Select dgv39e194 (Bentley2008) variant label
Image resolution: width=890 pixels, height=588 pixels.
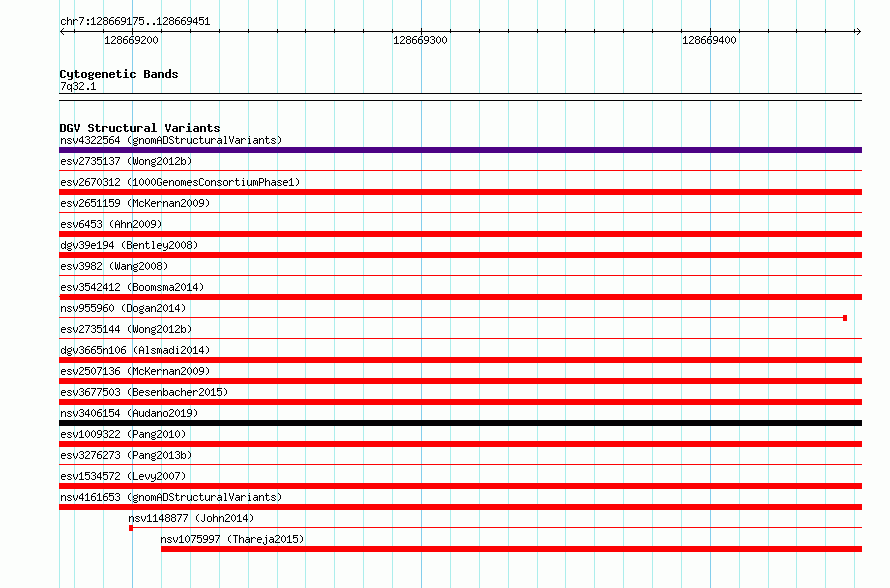click(129, 245)
